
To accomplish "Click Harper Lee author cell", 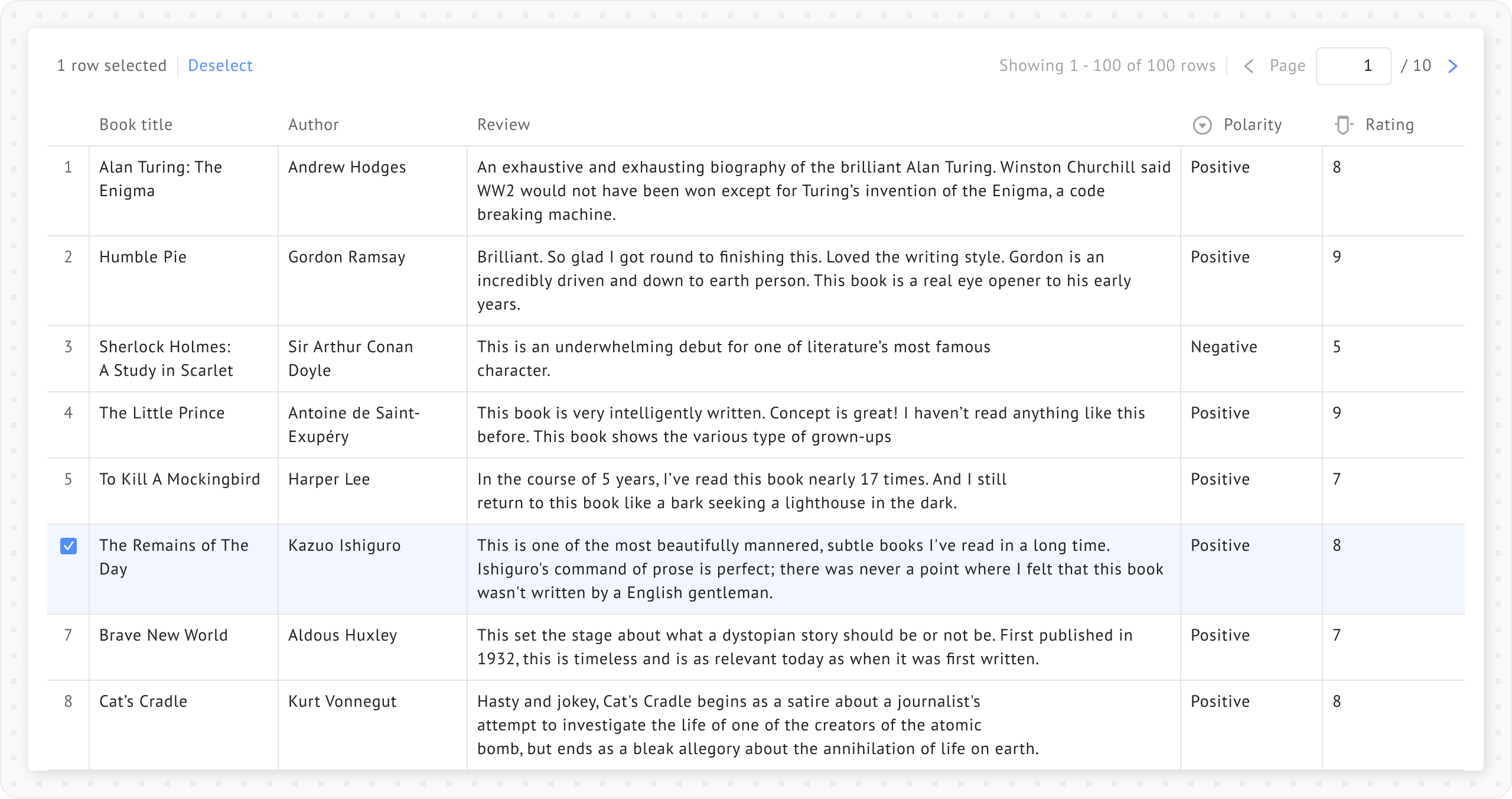I will point(329,479).
